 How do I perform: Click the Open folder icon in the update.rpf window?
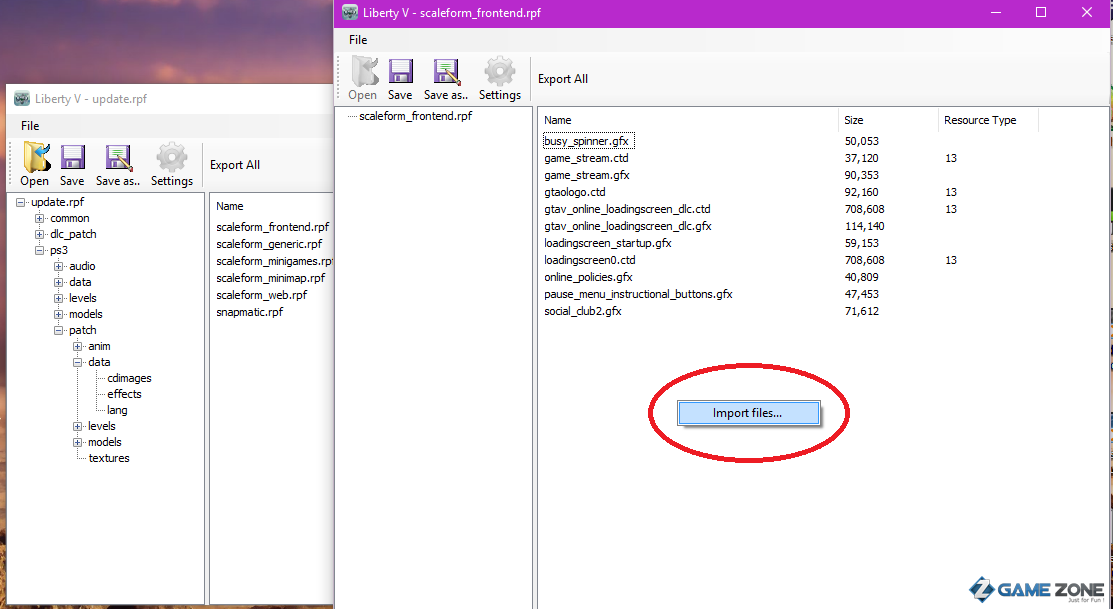tap(36, 158)
